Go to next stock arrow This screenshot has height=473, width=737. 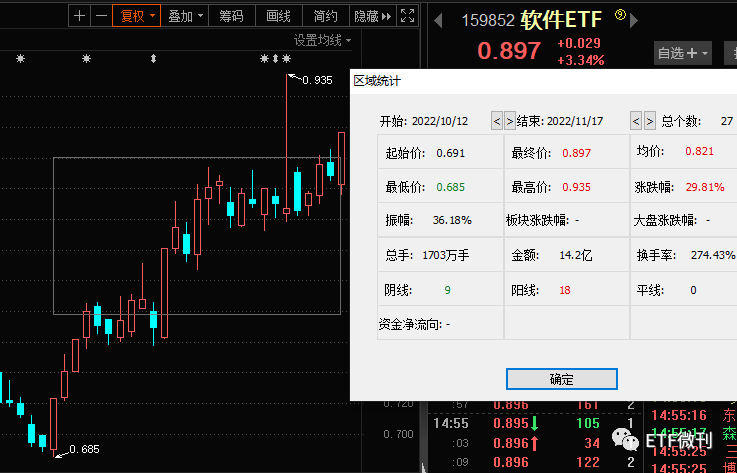point(634,21)
